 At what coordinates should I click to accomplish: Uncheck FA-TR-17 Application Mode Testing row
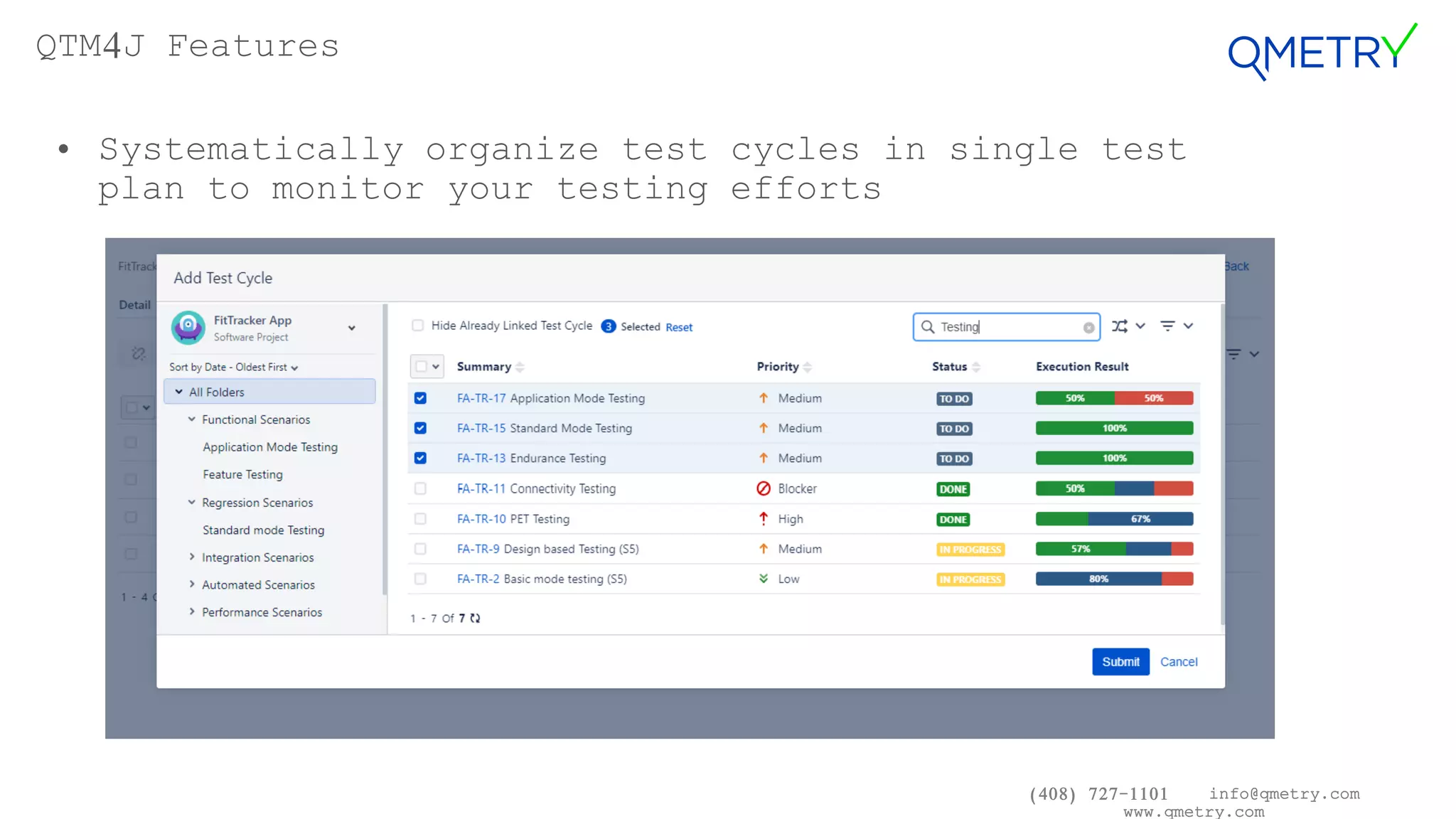point(420,398)
